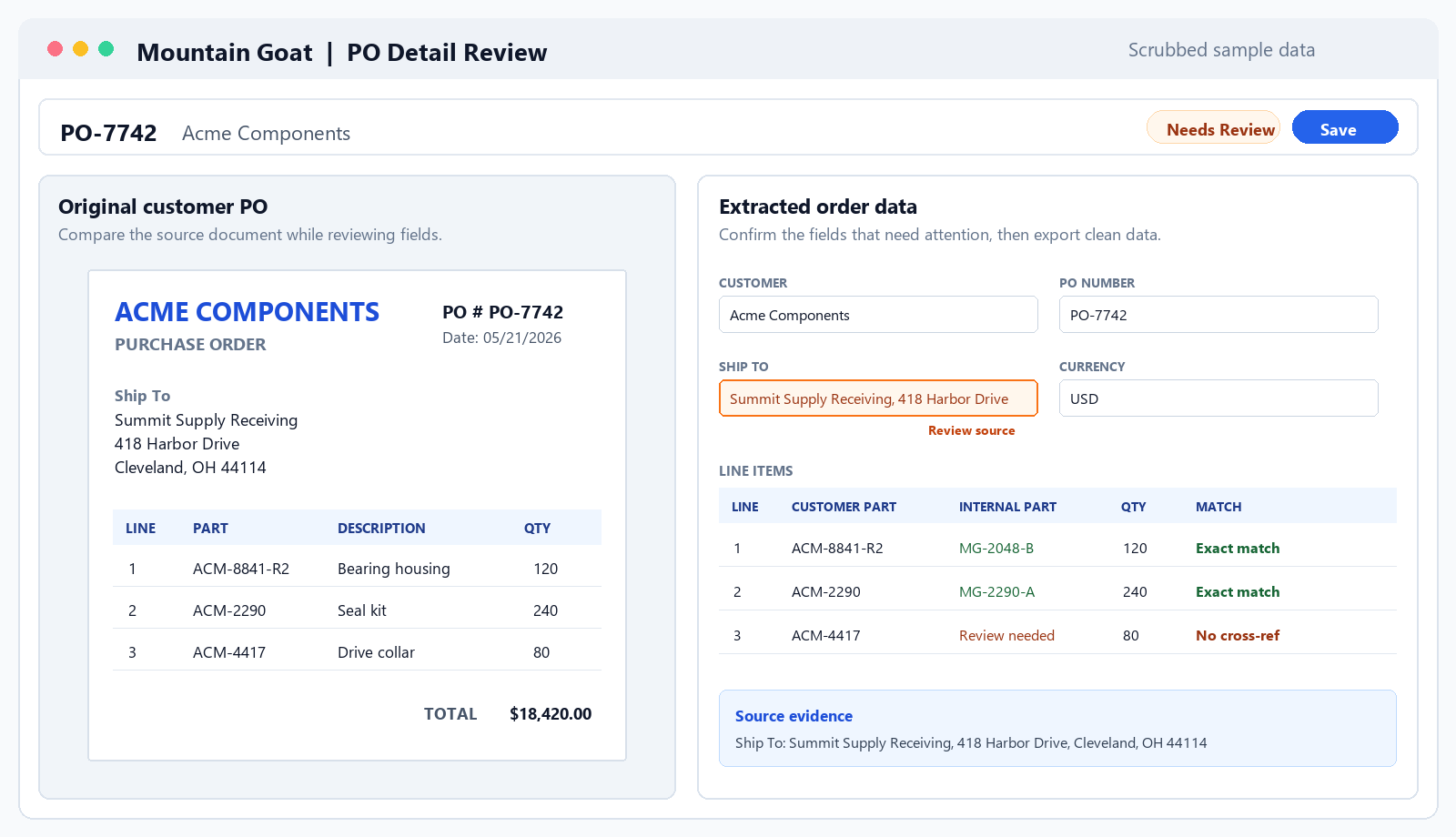Screen dimensions: 1456x837
Task: Click the DESCRIPTION column header
Action: (381, 529)
